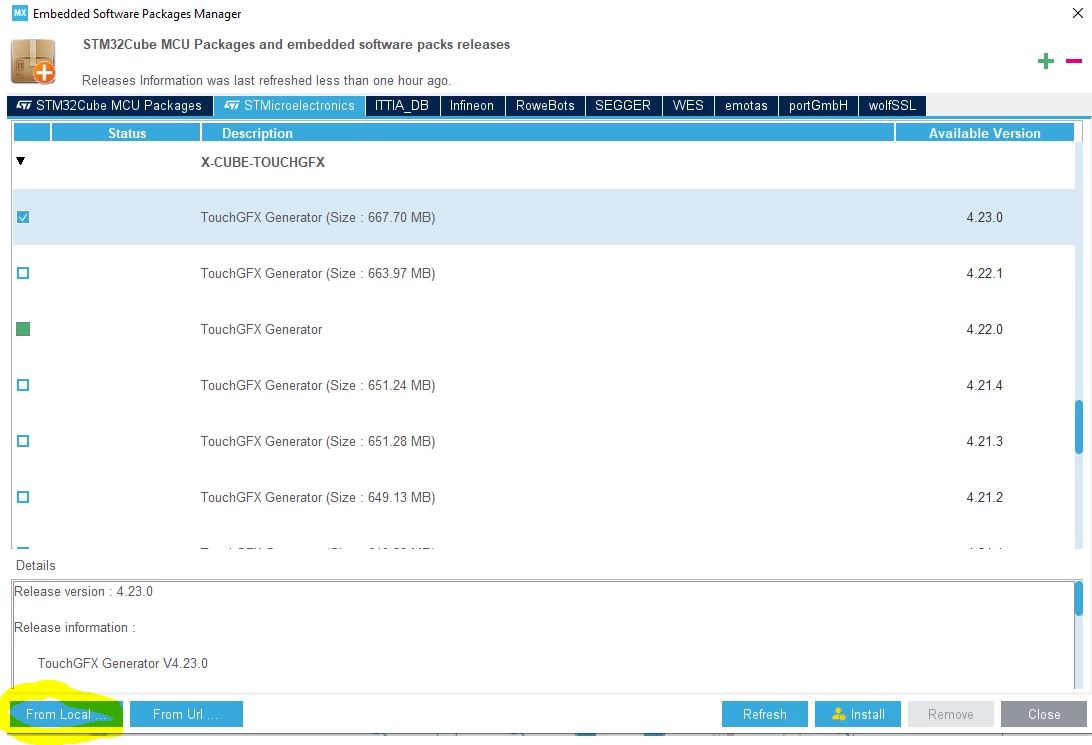The image size is (1092, 745).
Task: Click the pink minus collapse-all icon
Action: [x=1073, y=61]
